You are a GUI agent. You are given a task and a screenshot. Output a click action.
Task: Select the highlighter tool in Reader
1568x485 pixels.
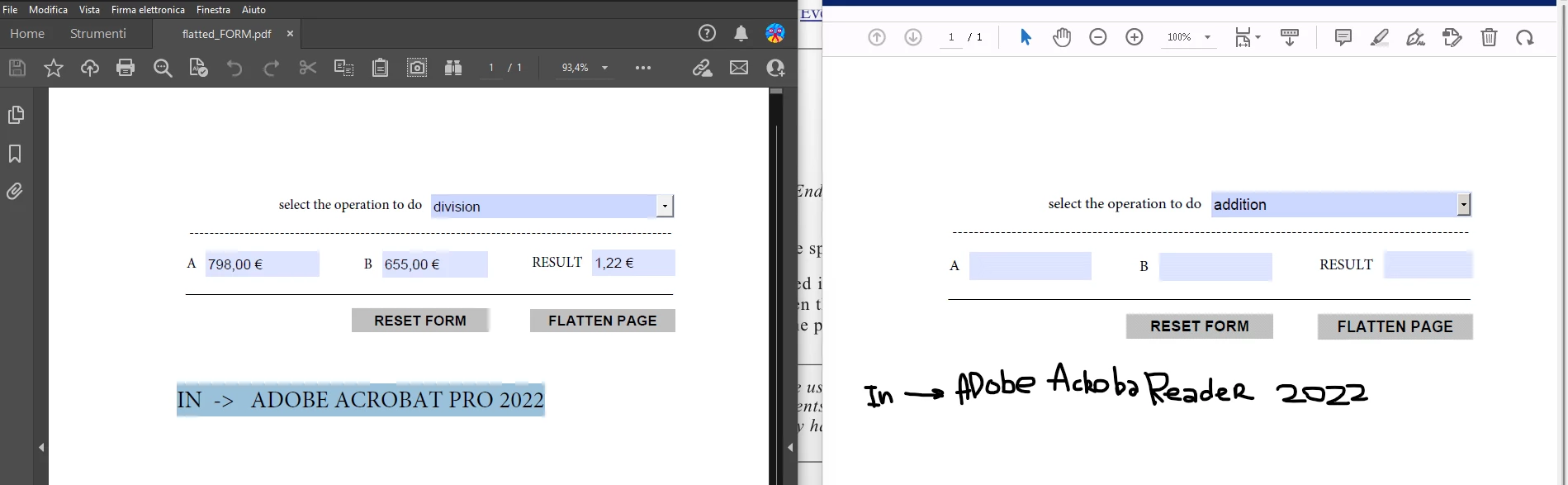[1380, 37]
